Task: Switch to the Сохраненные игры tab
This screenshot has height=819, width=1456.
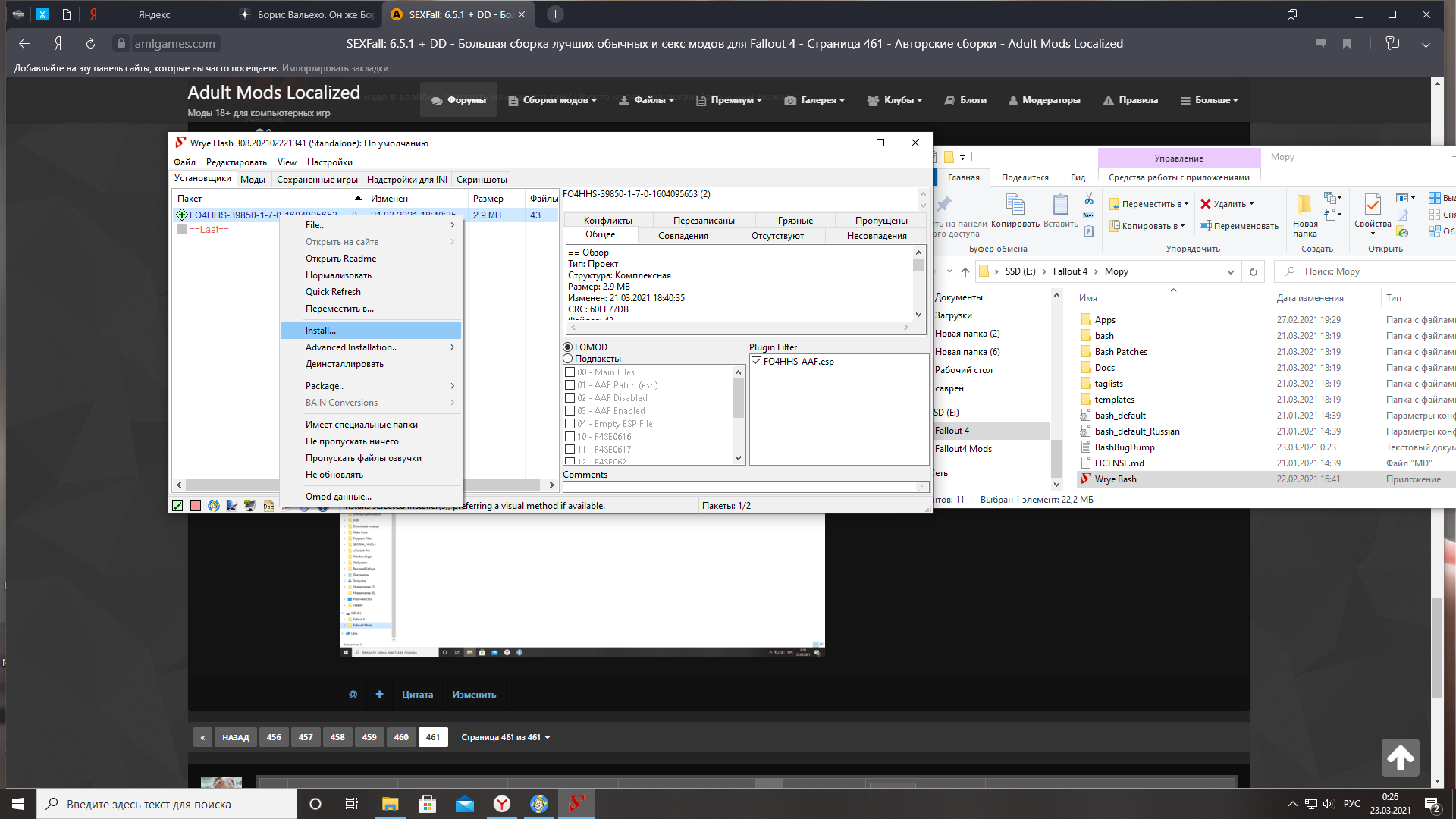Action: coord(317,180)
